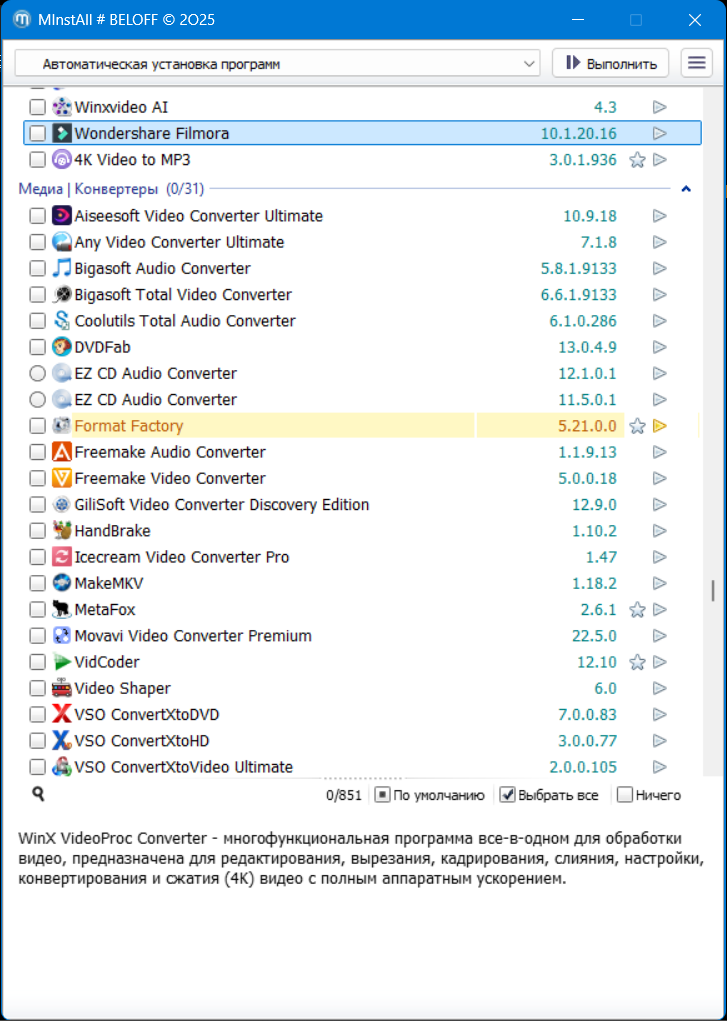Click the star icon next to VidCoder
Screen dimensions: 727x1021
tap(637, 662)
